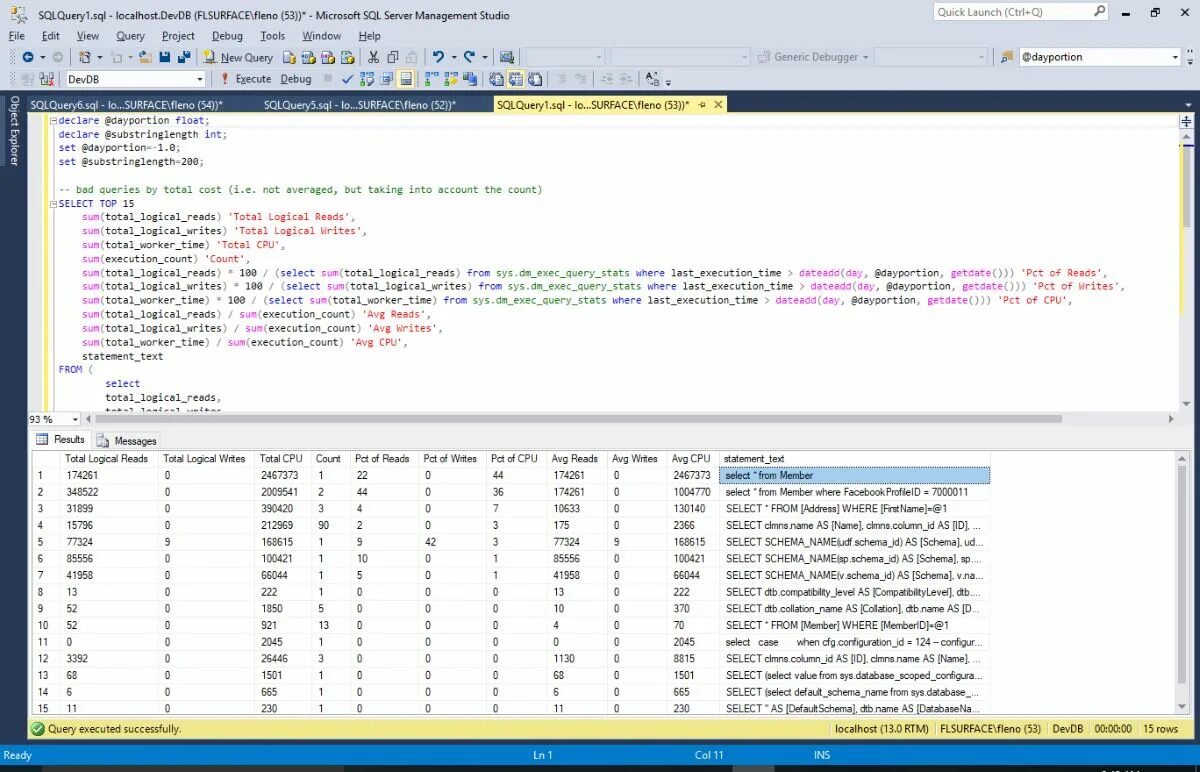Click the Open File folder icon

(146, 57)
